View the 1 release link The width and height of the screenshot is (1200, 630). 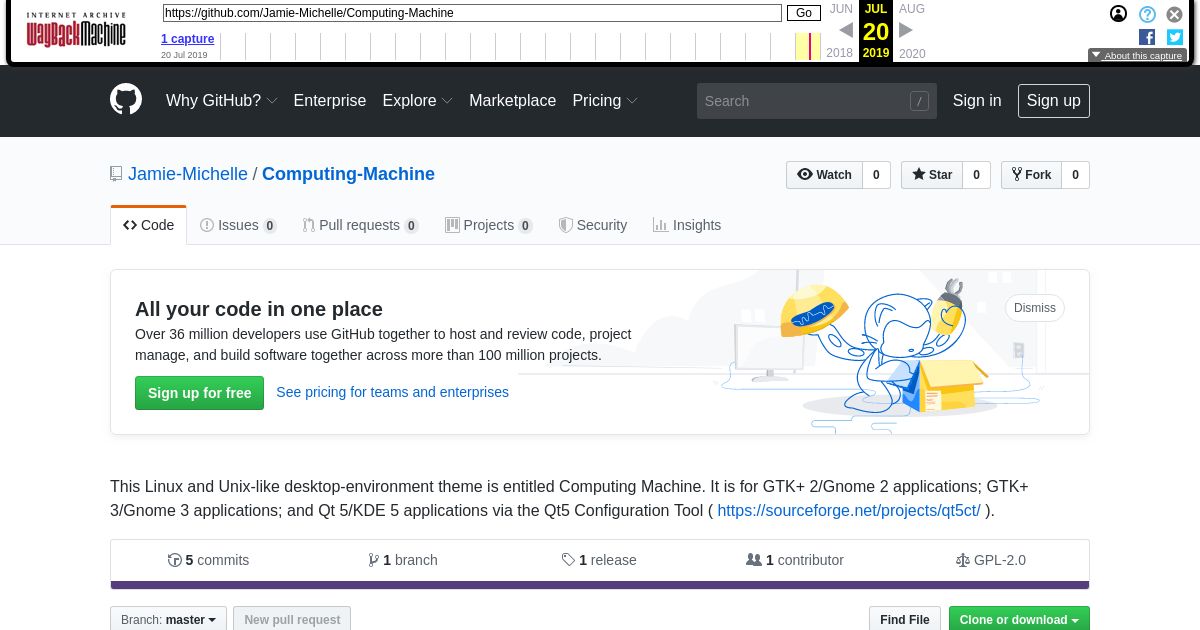click(599, 560)
